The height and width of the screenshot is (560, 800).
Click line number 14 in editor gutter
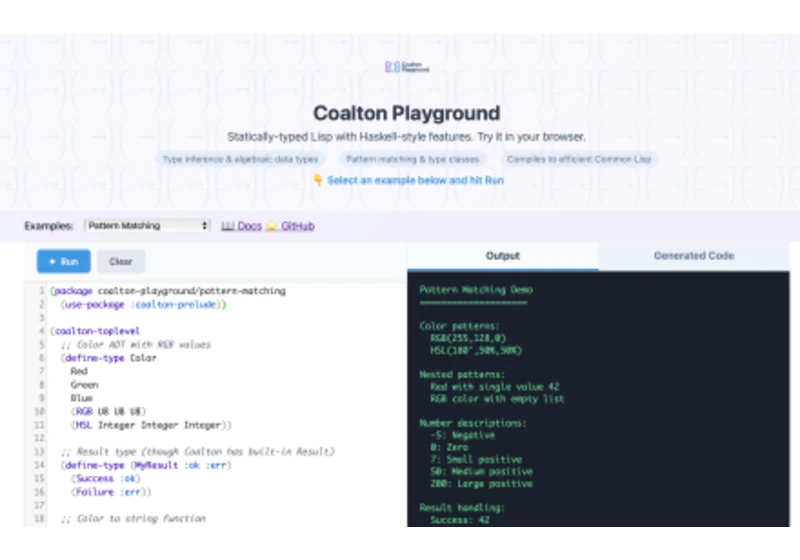point(39,465)
